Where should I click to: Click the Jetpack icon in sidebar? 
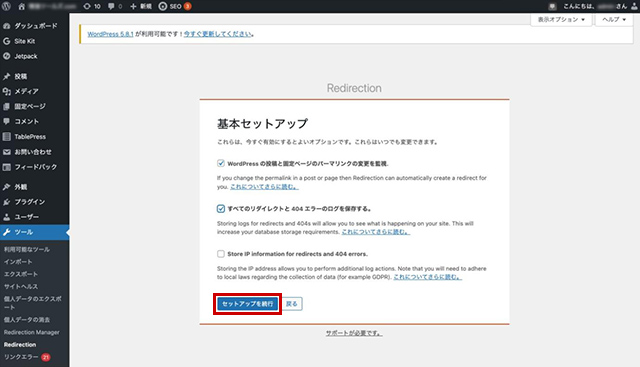click(7, 56)
